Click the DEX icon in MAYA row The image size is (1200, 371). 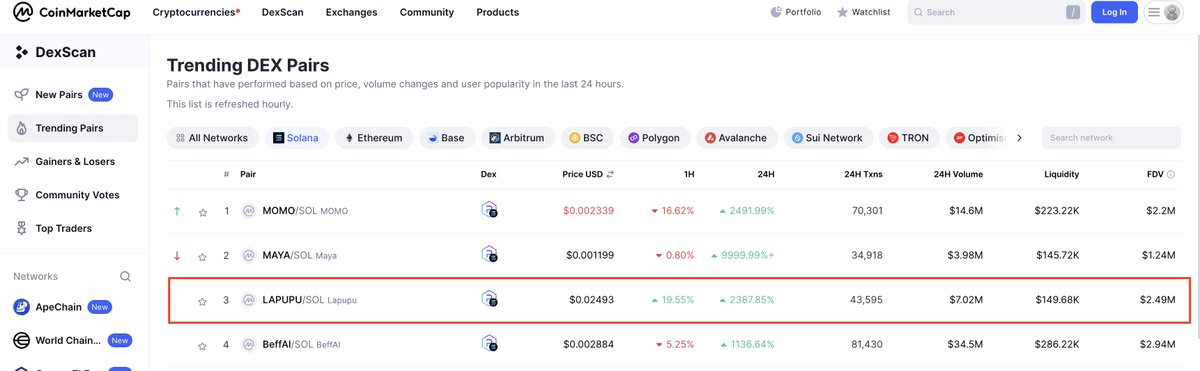(489, 254)
